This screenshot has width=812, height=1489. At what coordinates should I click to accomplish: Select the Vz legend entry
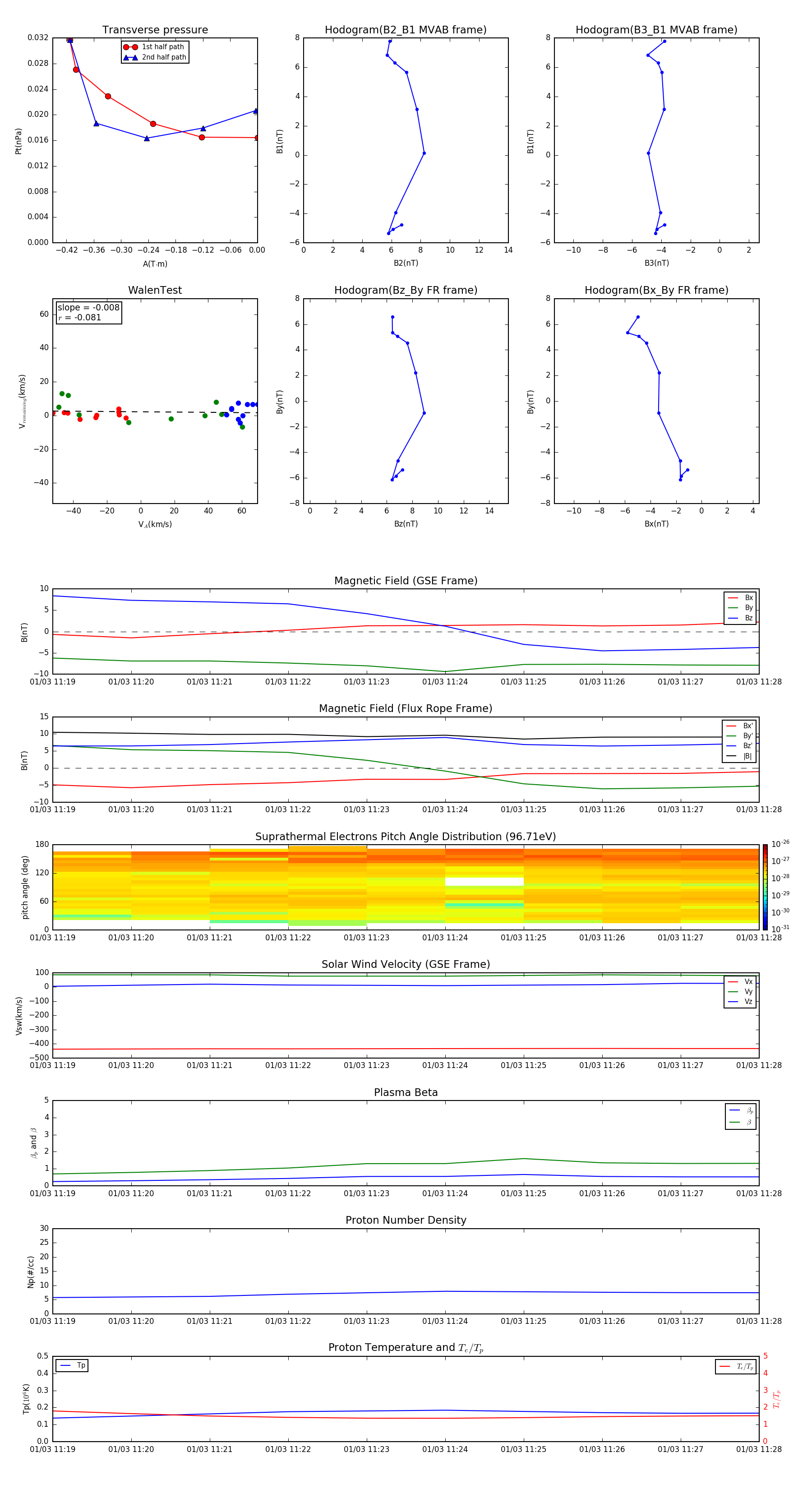tap(740, 1001)
